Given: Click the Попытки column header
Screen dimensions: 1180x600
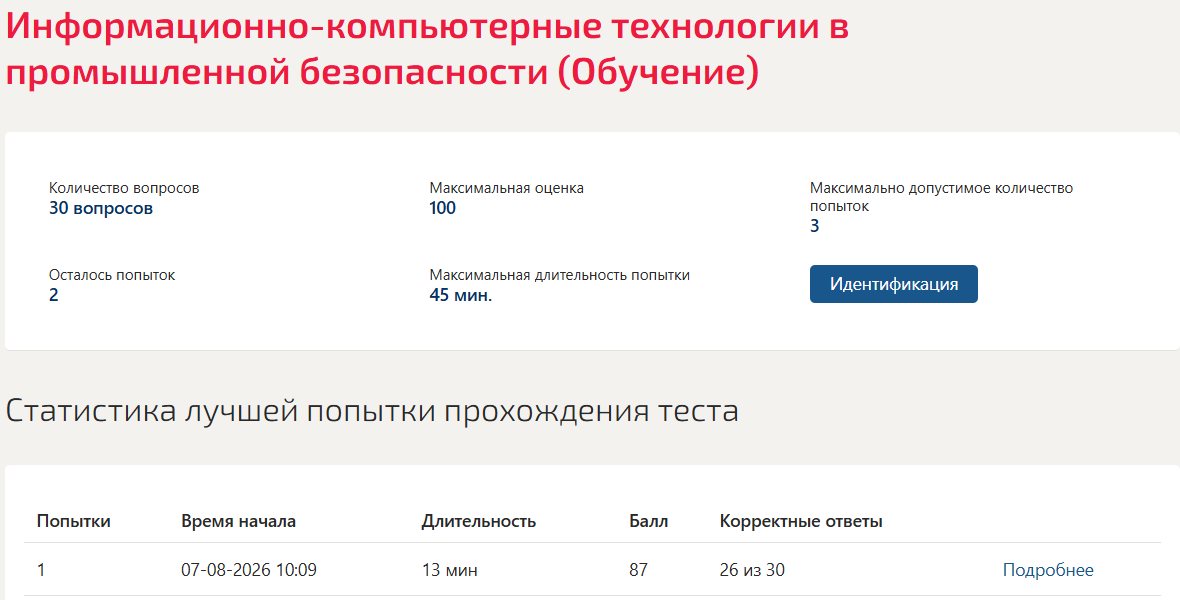Looking at the screenshot, I should [x=74, y=521].
